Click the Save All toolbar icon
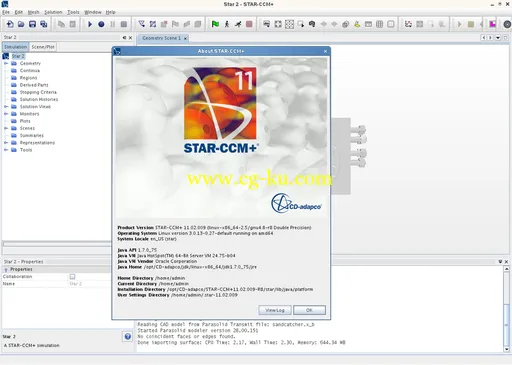 click(44, 24)
